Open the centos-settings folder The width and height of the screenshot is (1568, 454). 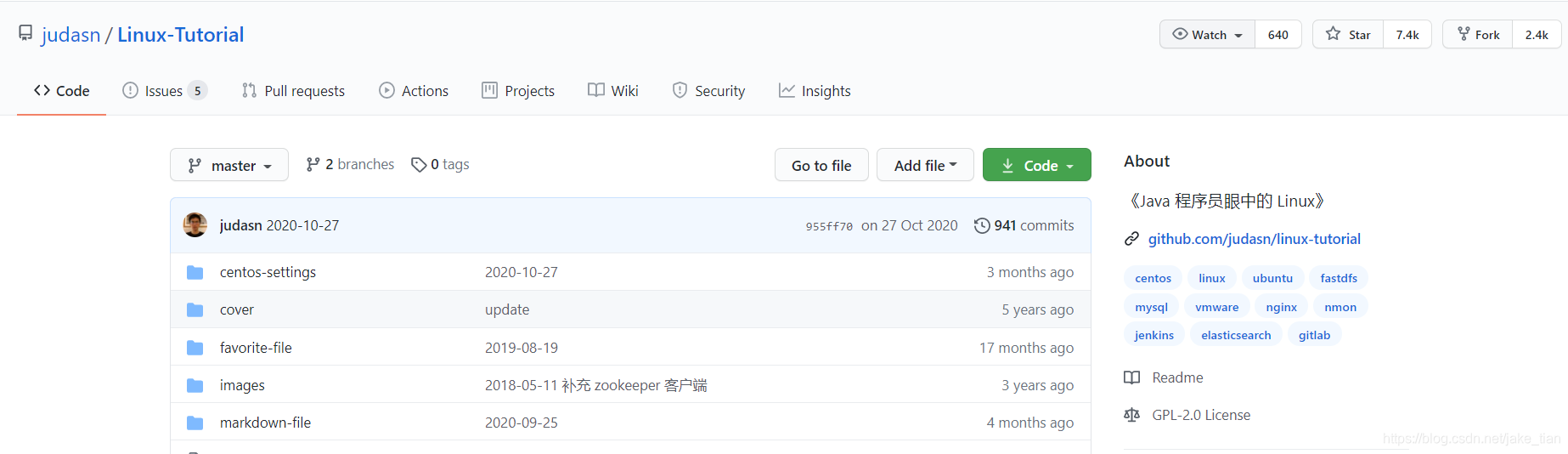(x=268, y=272)
